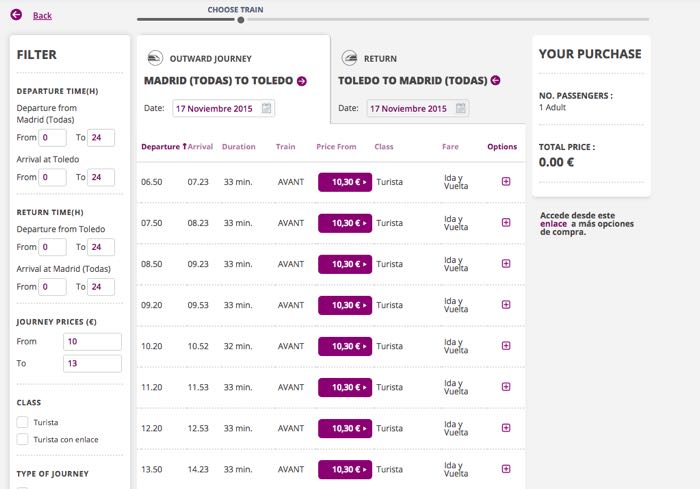
Task: Click the outward date field 17 Noviembre 2015
Action: pos(224,109)
